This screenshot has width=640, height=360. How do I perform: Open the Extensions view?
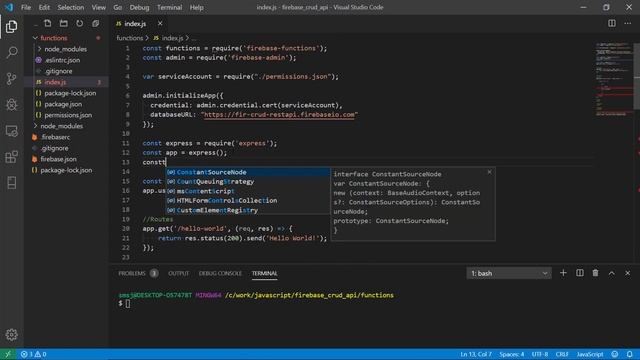(x=11, y=157)
